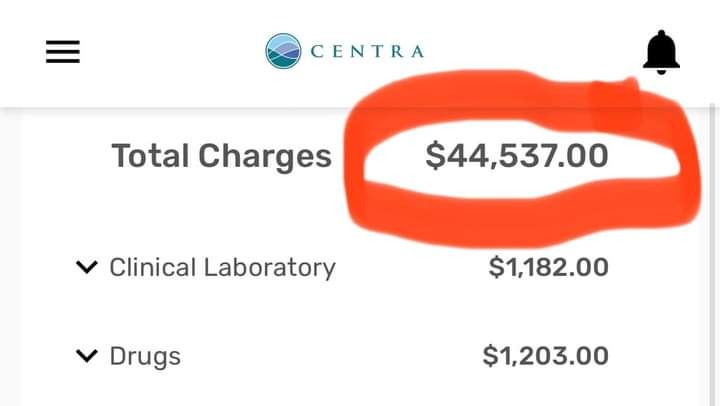The image size is (720, 406).
Task: Click the Centra circular logo emblem
Action: click(x=283, y=51)
